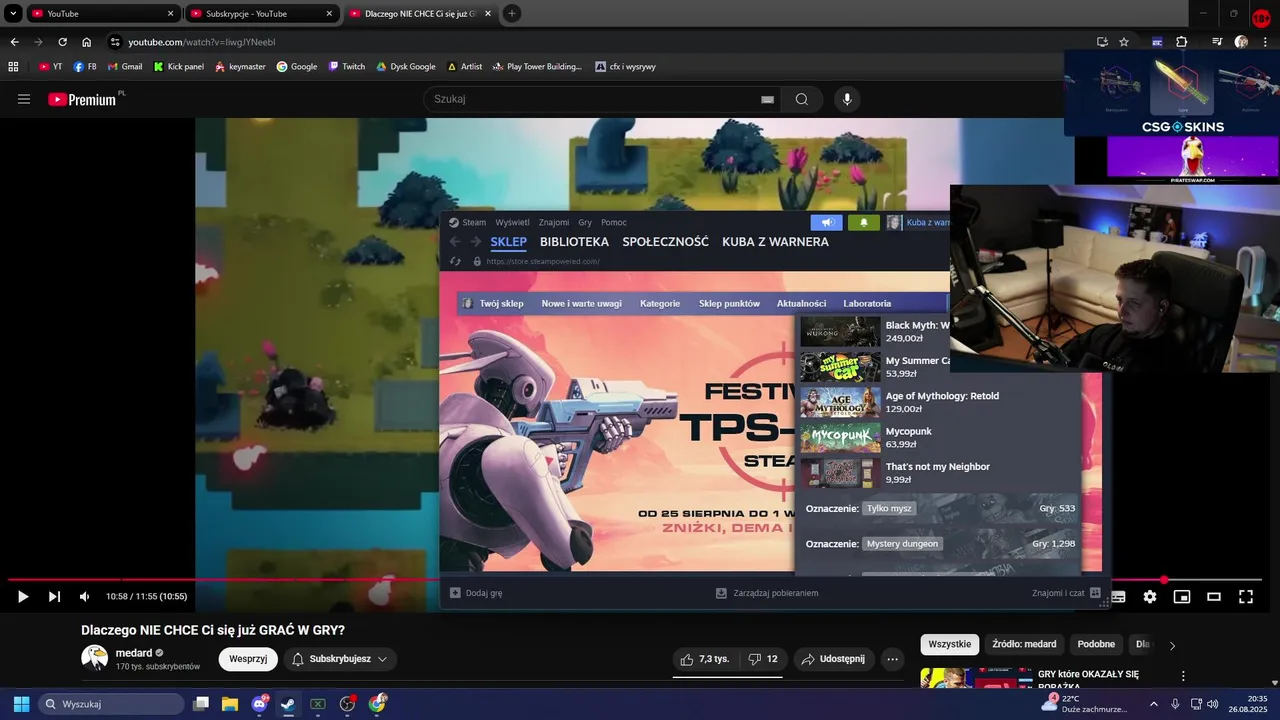This screenshot has height=720, width=1280.
Task: Open recommended video GRY które OKAZAŁY SIĘ
Action: pos(1088,680)
